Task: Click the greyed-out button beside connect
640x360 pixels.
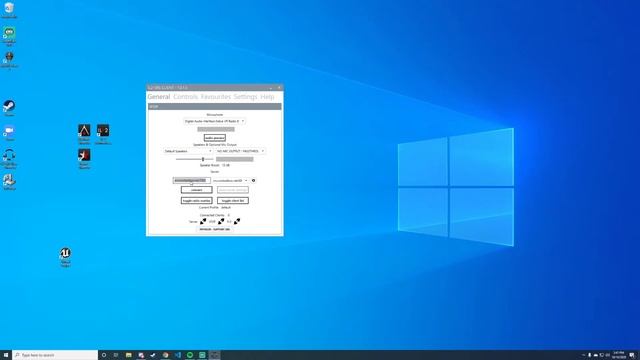Action: click(x=233, y=190)
